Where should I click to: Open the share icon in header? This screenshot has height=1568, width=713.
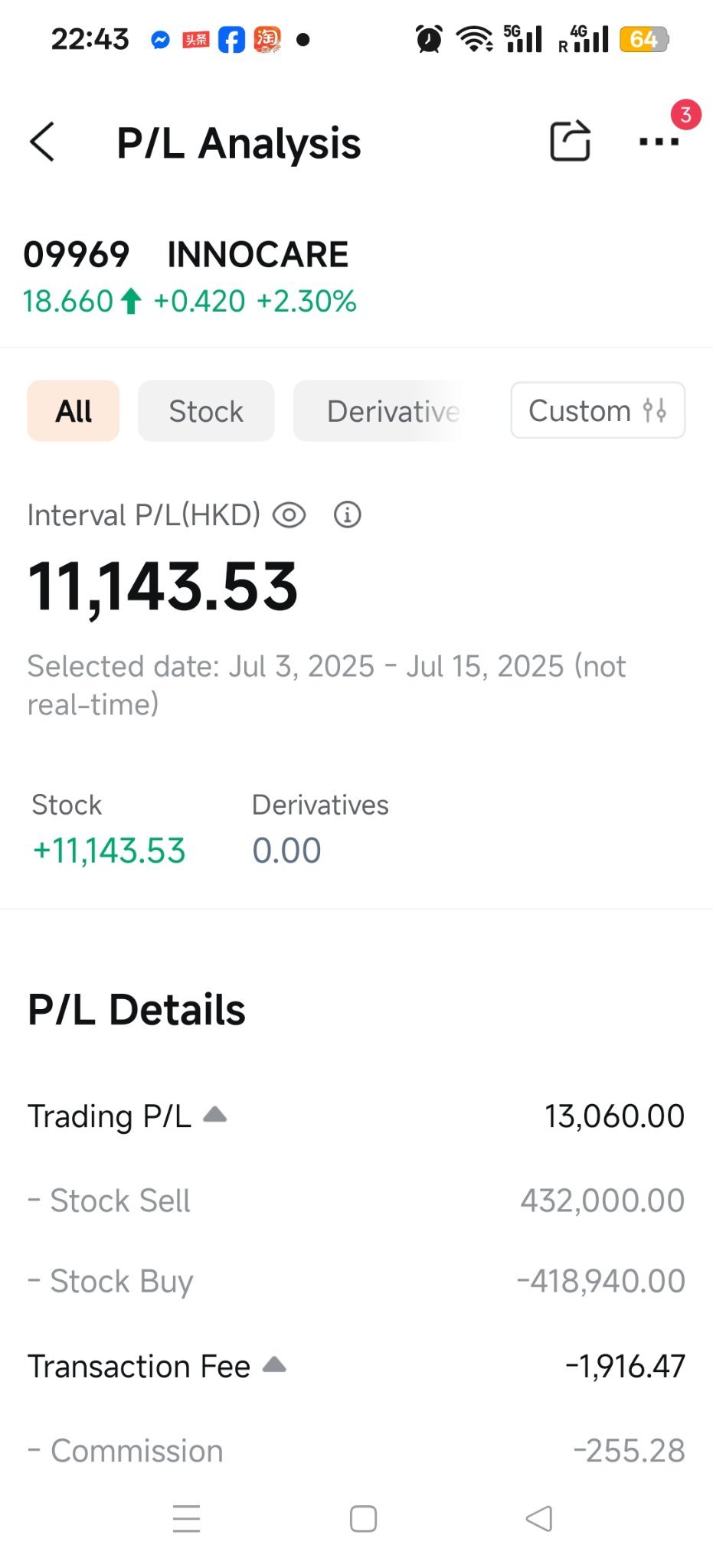(x=571, y=141)
